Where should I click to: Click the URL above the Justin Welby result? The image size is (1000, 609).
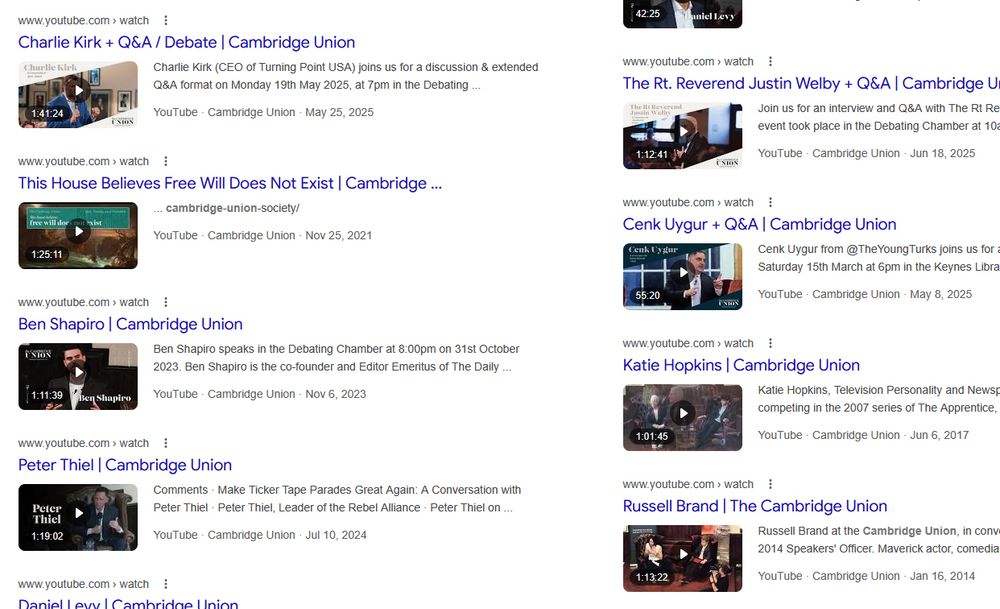(x=688, y=61)
